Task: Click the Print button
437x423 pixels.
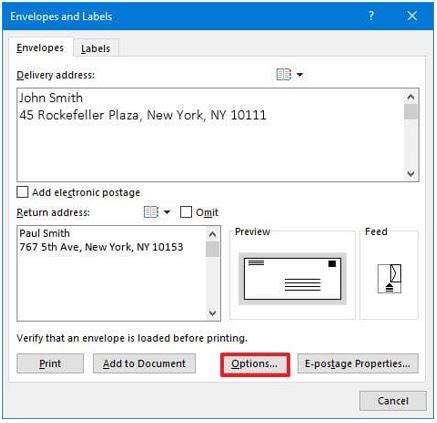Action: click(x=50, y=363)
